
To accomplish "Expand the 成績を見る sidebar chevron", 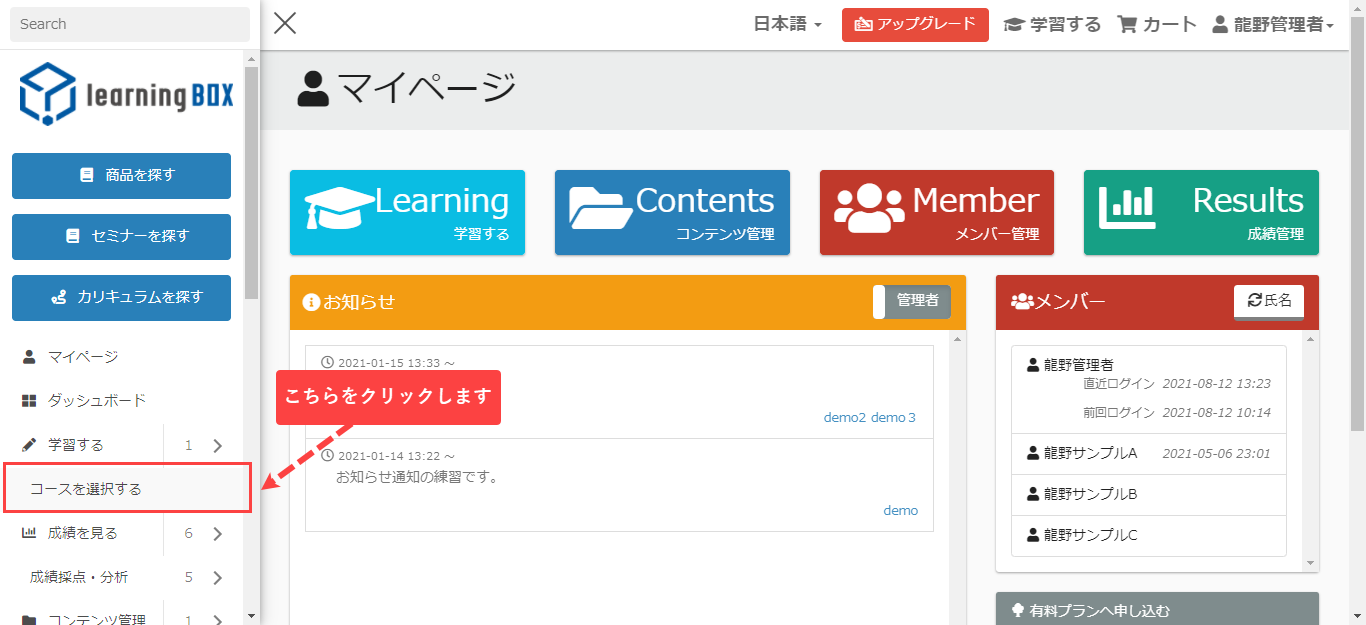I will point(218,534).
